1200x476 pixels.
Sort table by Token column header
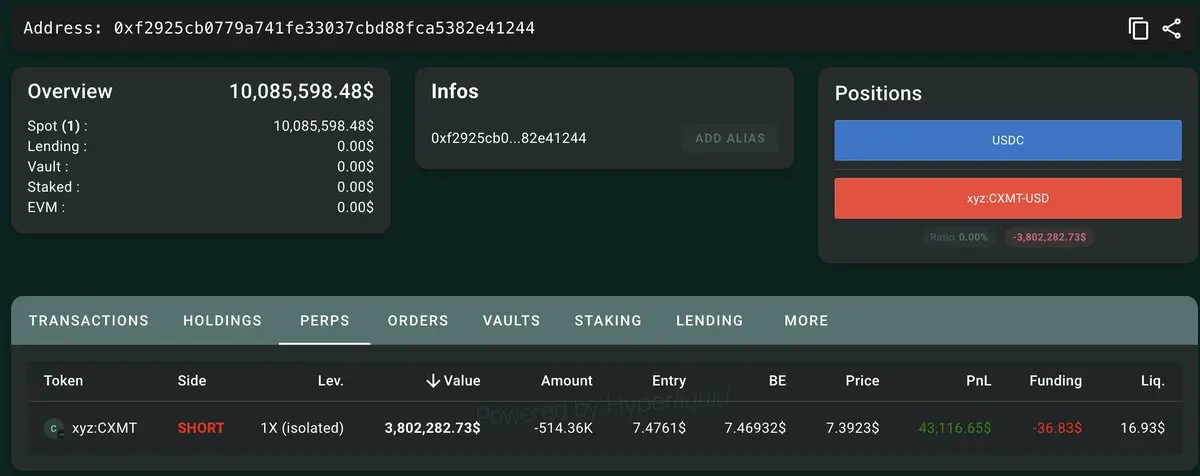coord(64,380)
